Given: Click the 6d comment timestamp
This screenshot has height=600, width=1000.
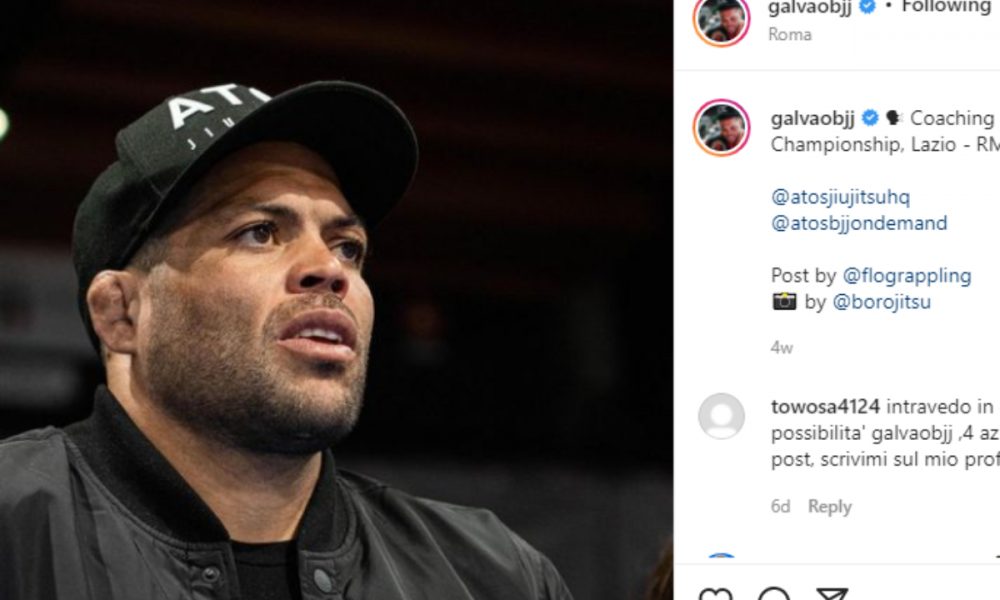Looking at the screenshot, I should pyautogui.click(x=780, y=507).
